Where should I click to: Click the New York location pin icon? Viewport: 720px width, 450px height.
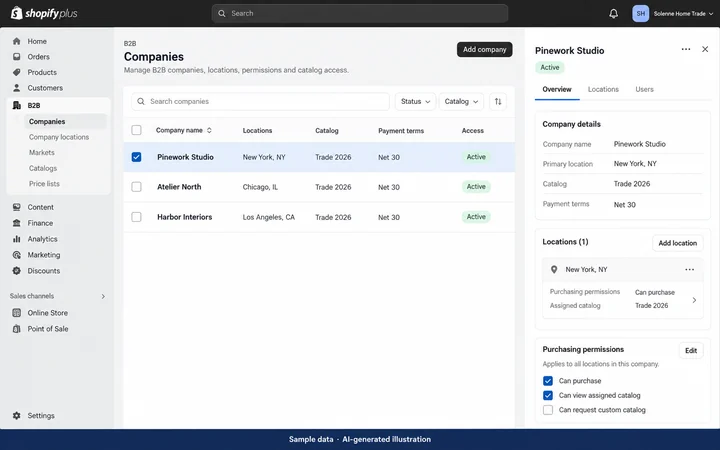pos(554,270)
